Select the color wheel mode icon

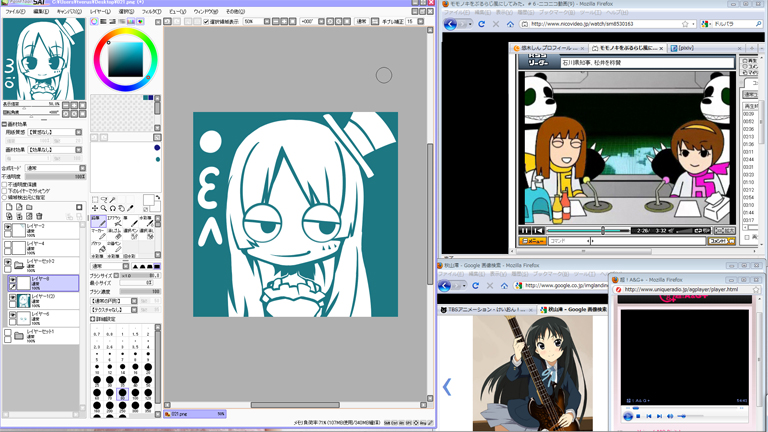pyautogui.click(x=95, y=22)
